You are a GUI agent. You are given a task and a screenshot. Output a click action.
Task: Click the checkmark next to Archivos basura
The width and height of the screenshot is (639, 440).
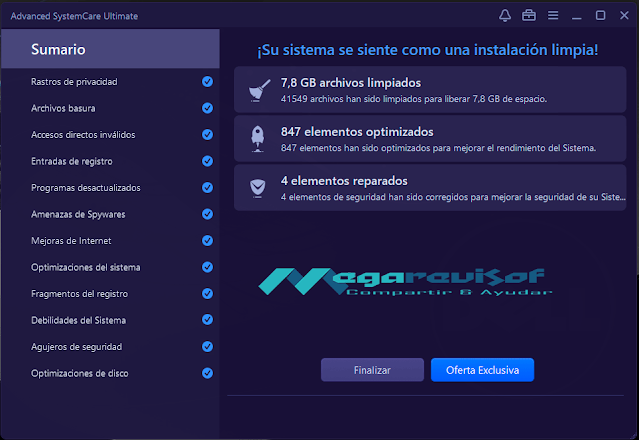click(x=207, y=108)
